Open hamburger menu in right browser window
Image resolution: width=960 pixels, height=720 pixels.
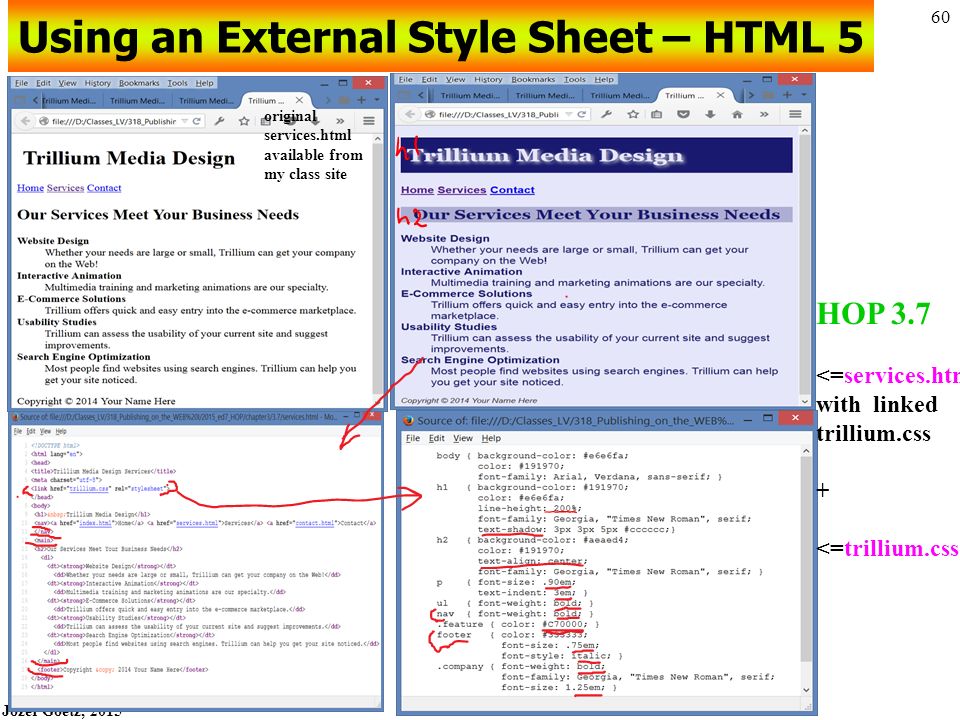pyautogui.click(x=795, y=114)
